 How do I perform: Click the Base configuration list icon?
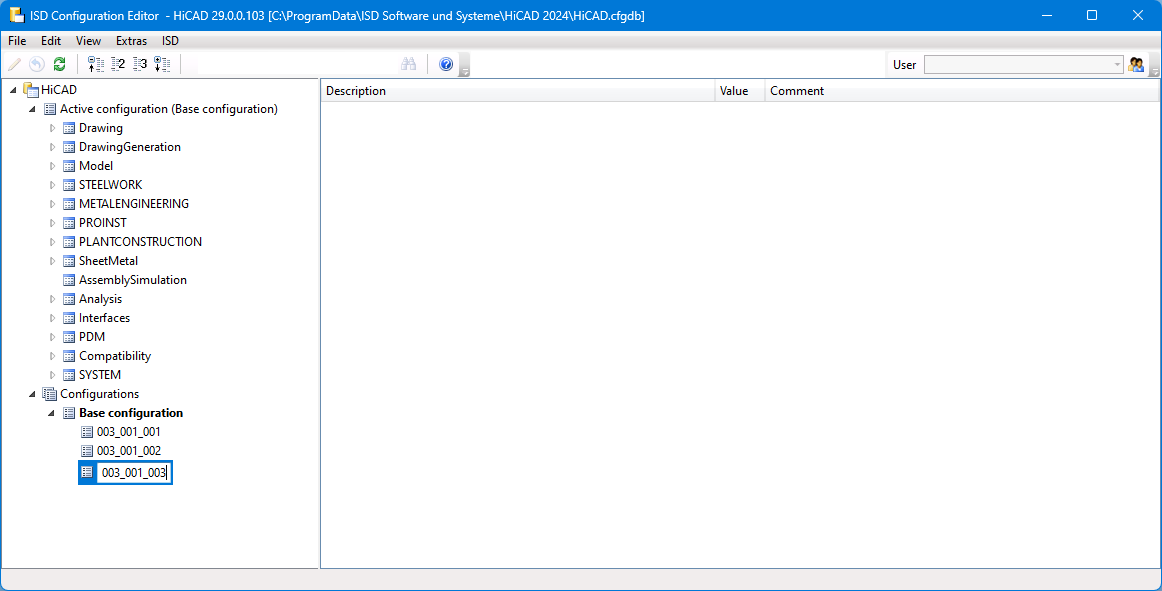[x=69, y=413]
